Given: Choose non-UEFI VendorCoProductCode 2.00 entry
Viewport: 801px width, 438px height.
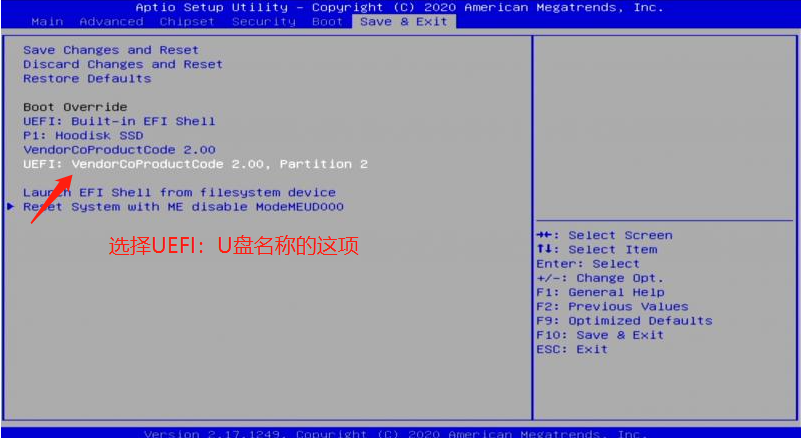Looking at the screenshot, I should (x=119, y=149).
